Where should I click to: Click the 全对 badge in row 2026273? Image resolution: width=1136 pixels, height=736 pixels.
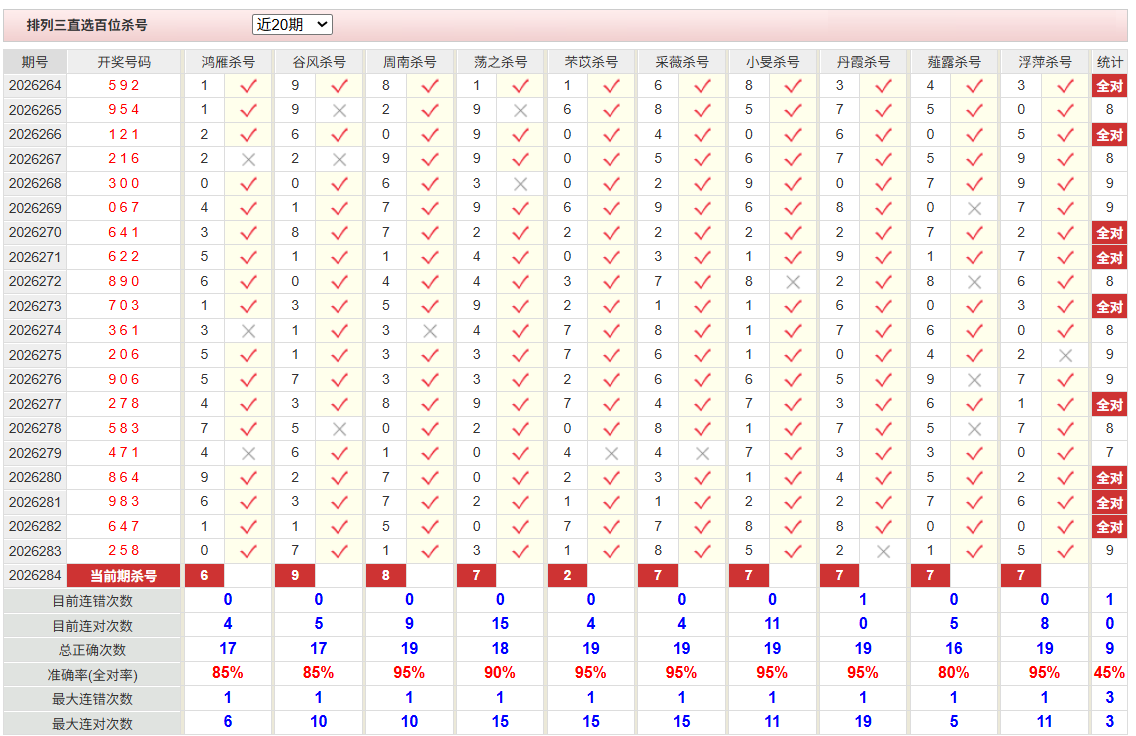point(1109,306)
